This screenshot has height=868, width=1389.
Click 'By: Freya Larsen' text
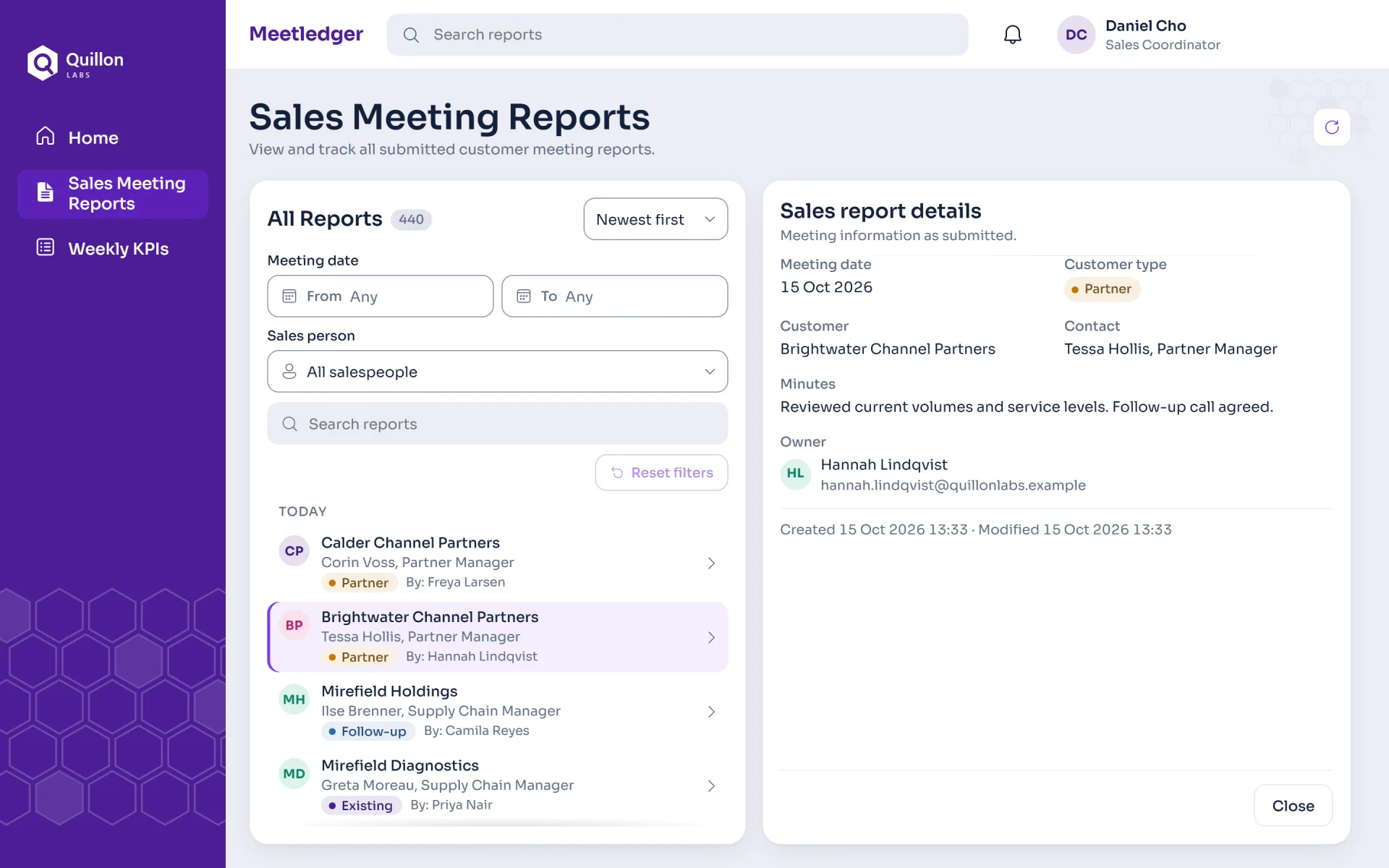pos(456,582)
